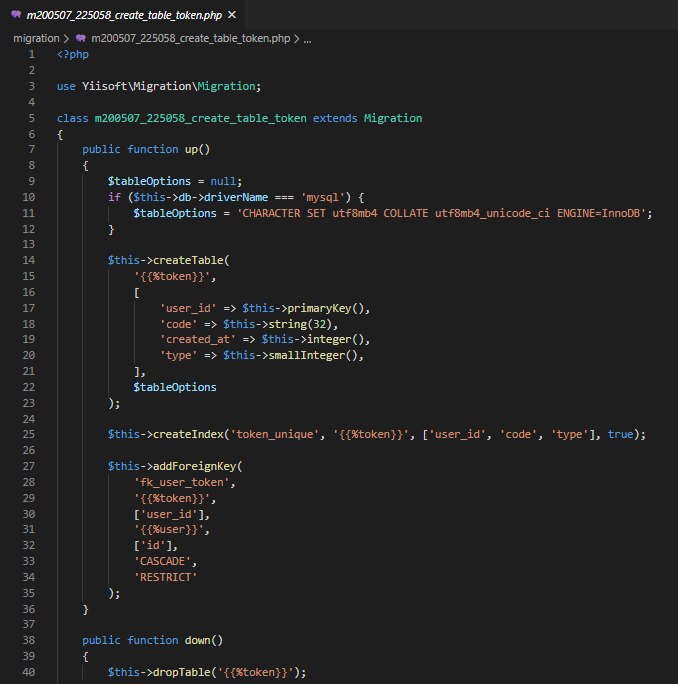
Task: Click the createTable method call
Action: (x=188, y=260)
